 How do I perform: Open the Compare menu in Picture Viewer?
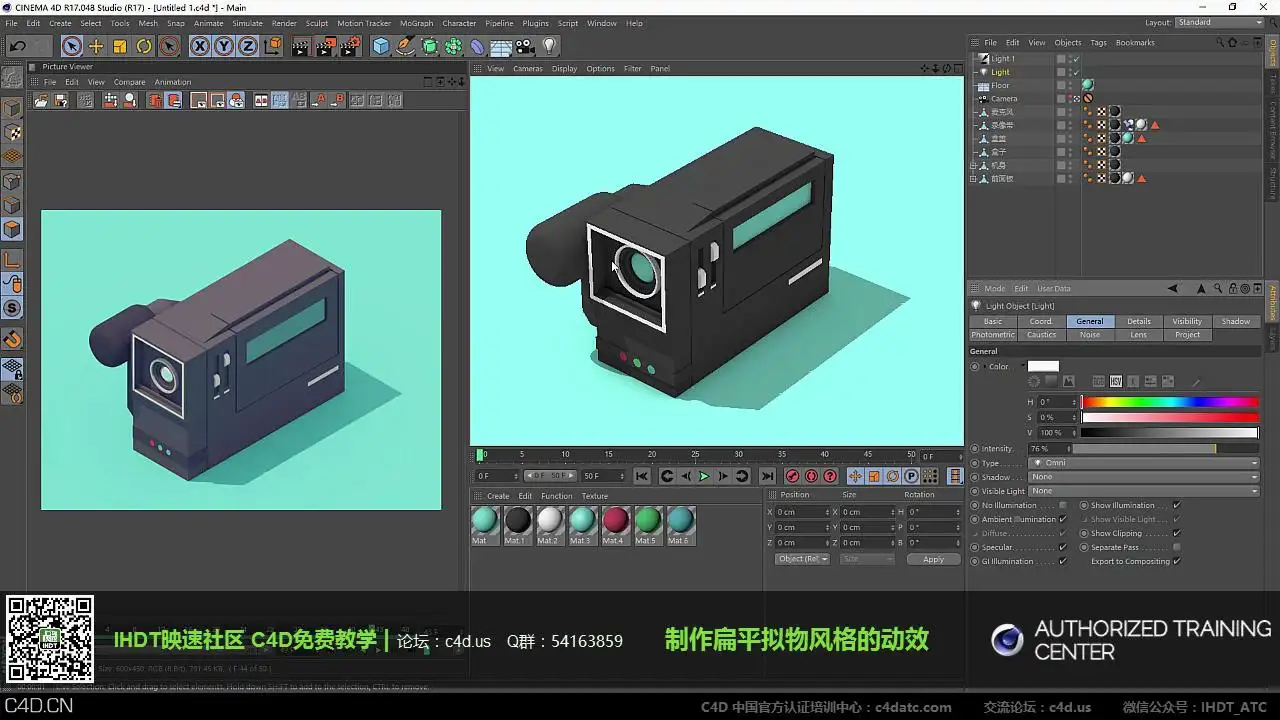pos(129,82)
